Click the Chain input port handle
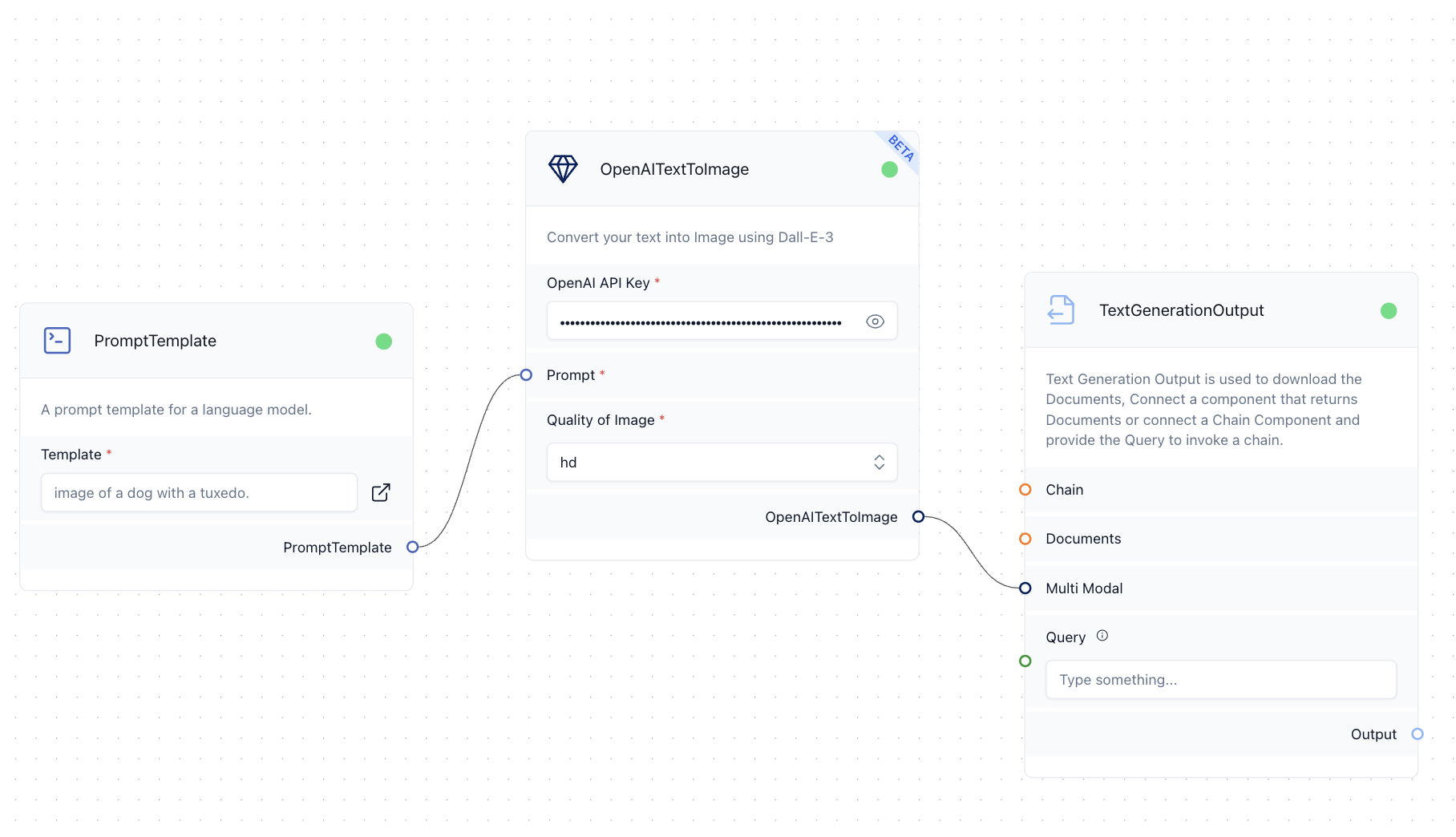The width and height of the screenshot is (1456, 837). pos(1025,490)
